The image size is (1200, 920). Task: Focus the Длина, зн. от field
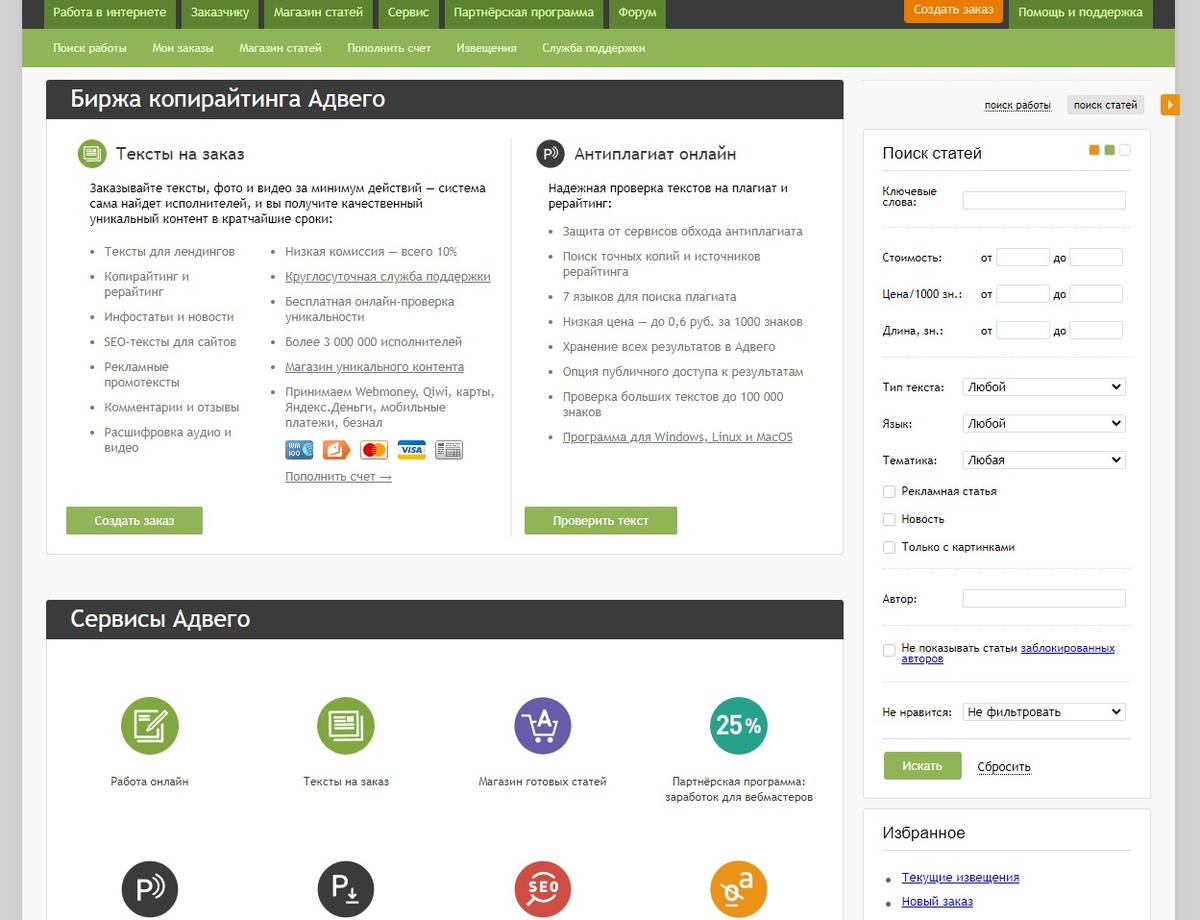pyautogui.click(x=1023, y=330)
